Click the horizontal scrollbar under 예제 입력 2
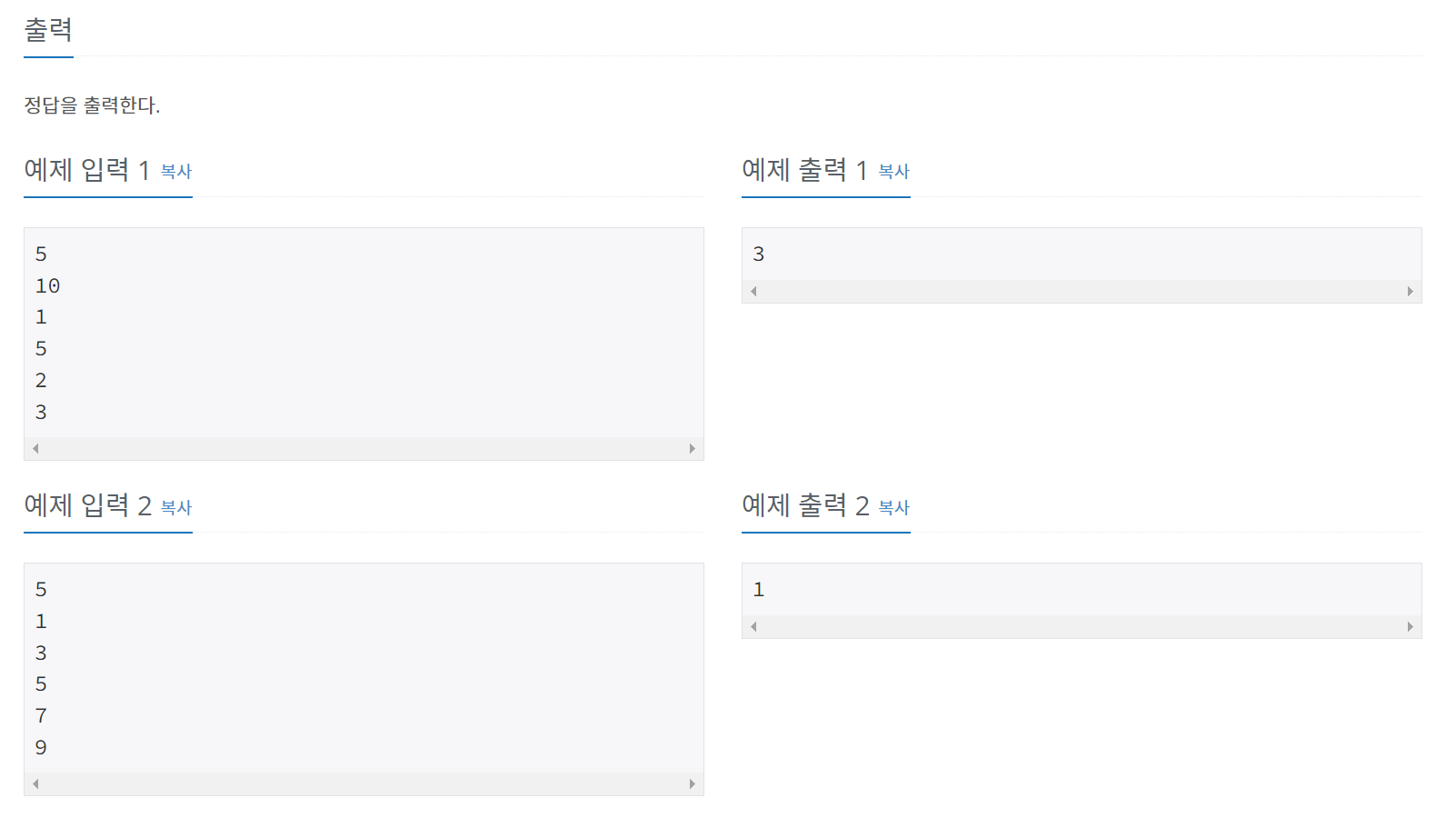1456x818 pixels. (x=364, y=783)
